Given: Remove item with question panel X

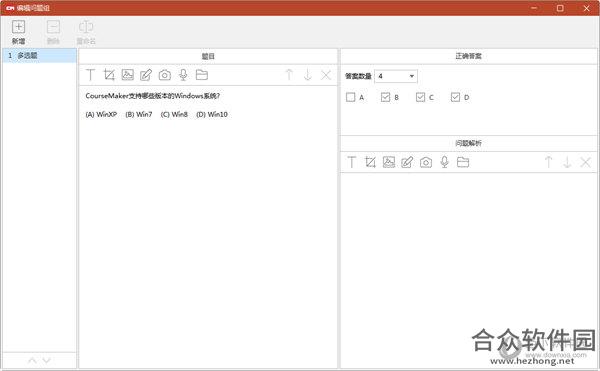Looking at the screenshot, I should pos(326,75).
